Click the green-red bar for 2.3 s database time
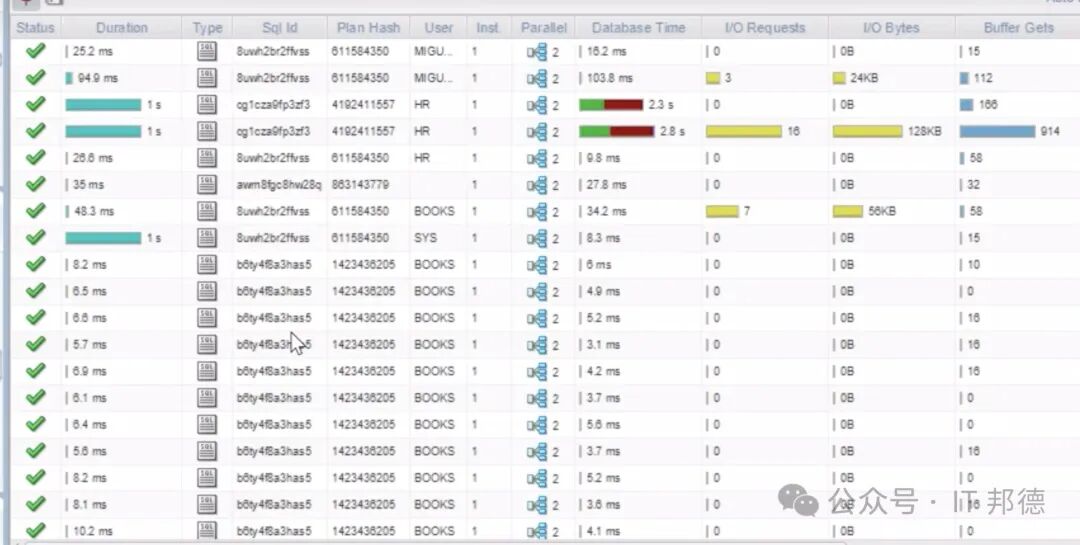This screenshot has width=1080, height=545. 611,105
